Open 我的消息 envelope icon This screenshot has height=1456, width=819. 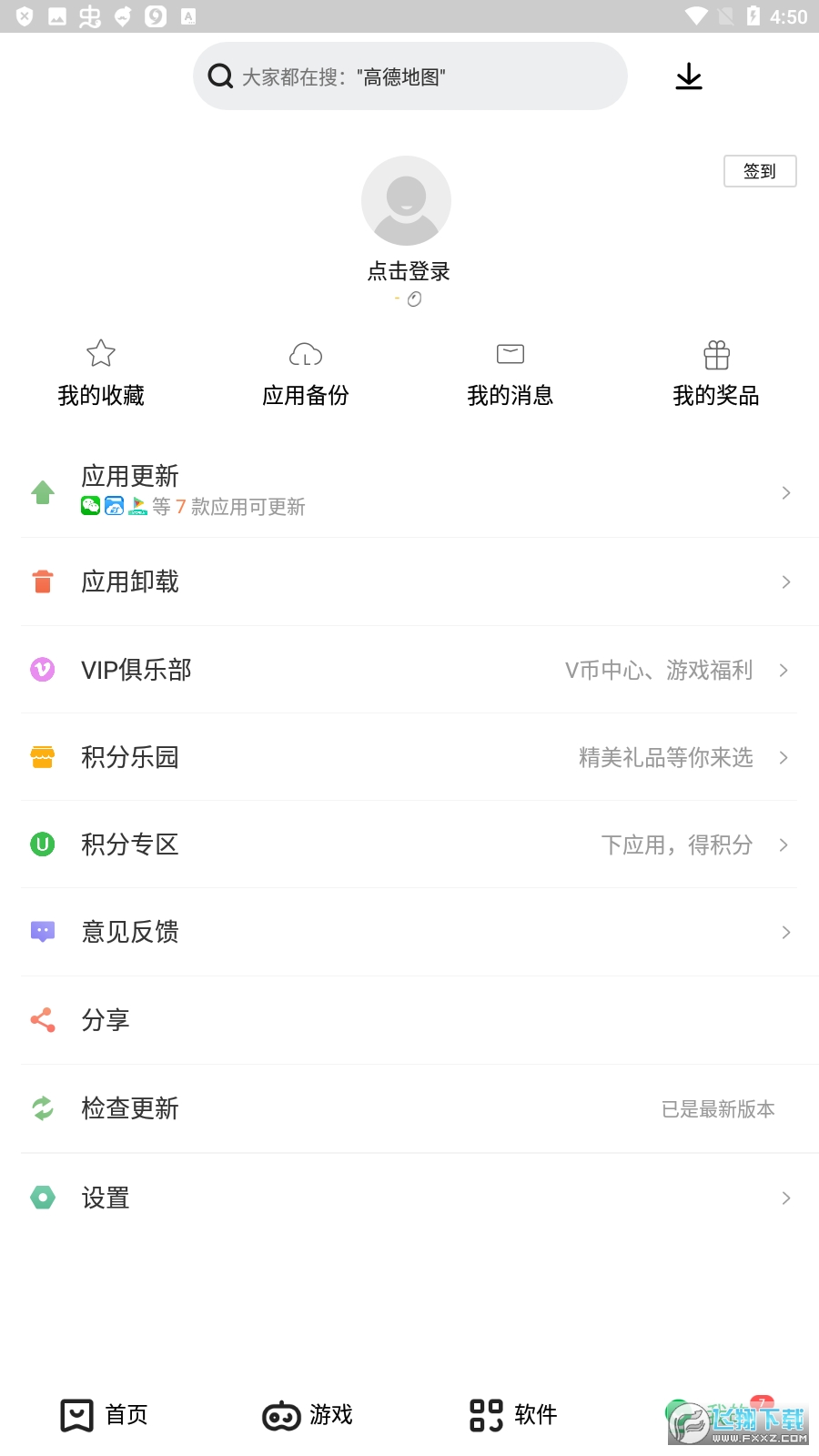[511, 353]
